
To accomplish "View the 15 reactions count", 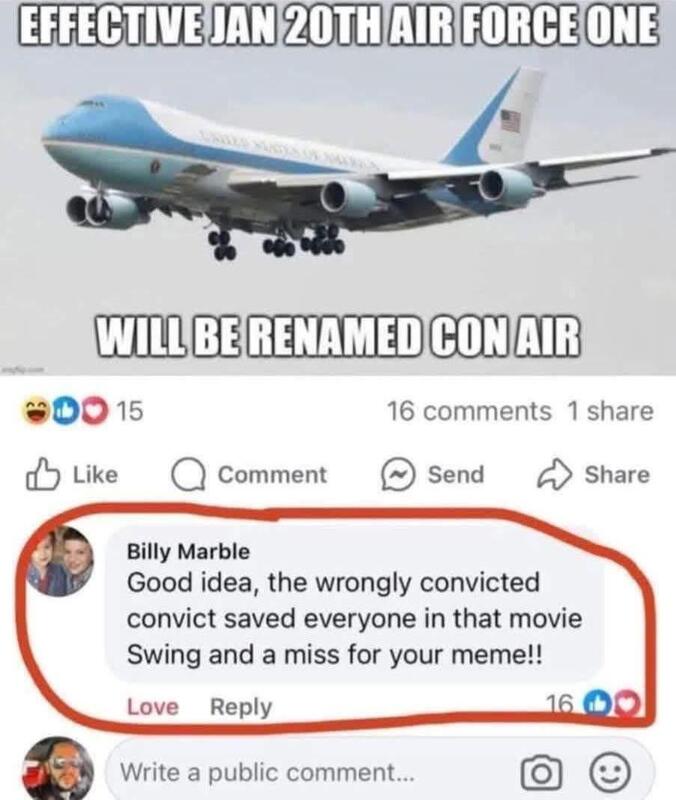I will [x=130, y=411].
